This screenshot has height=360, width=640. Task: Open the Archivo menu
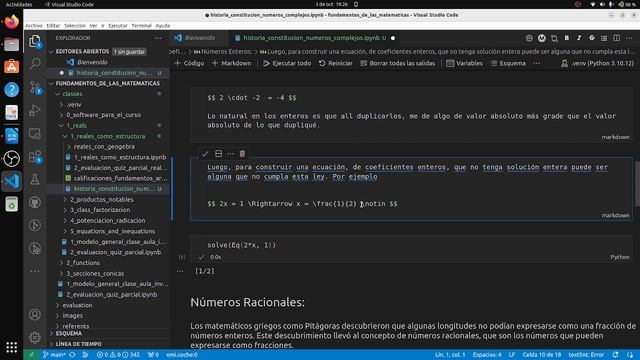click(33, 25)
